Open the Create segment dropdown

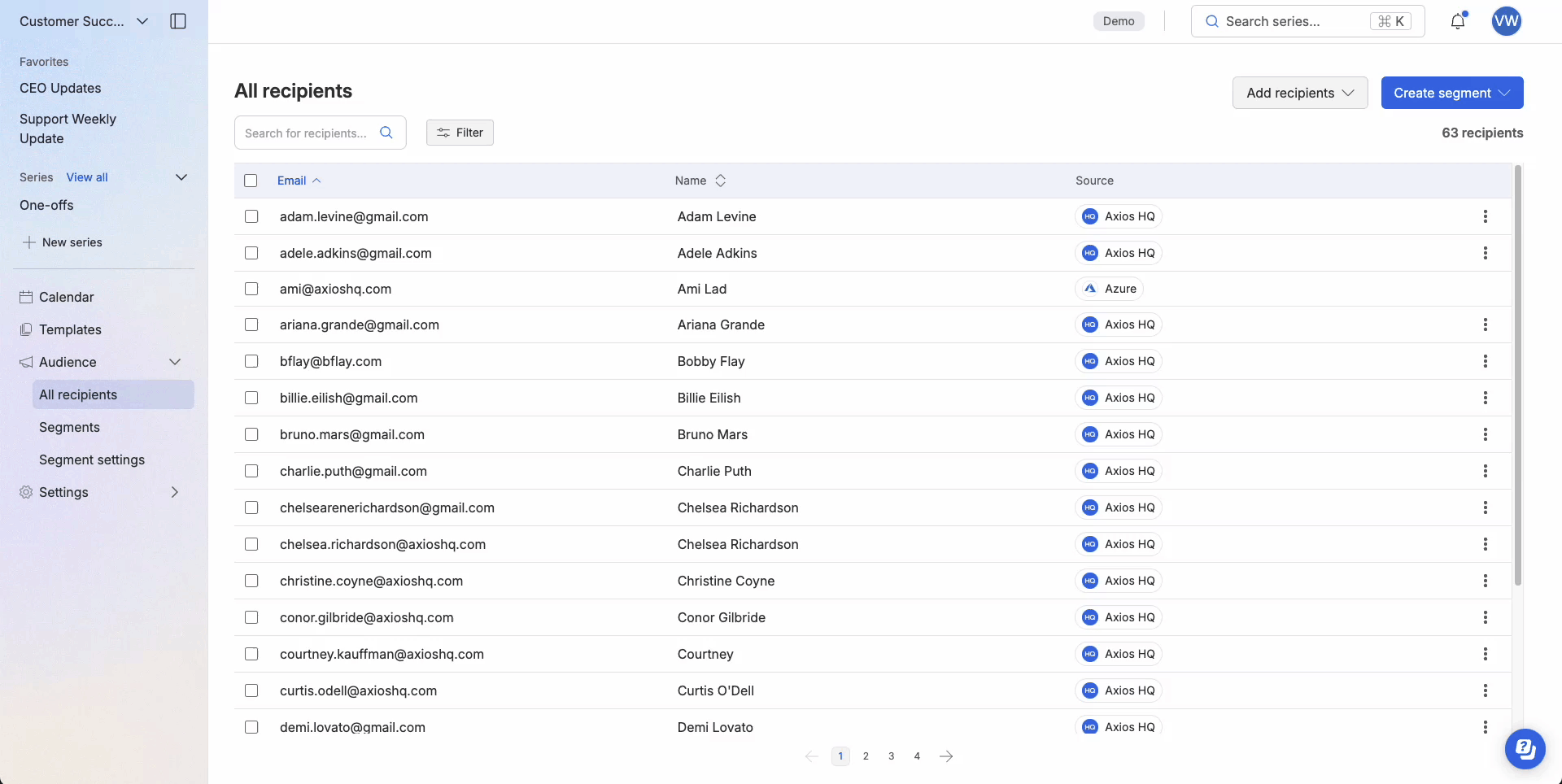pos(1452,93)
